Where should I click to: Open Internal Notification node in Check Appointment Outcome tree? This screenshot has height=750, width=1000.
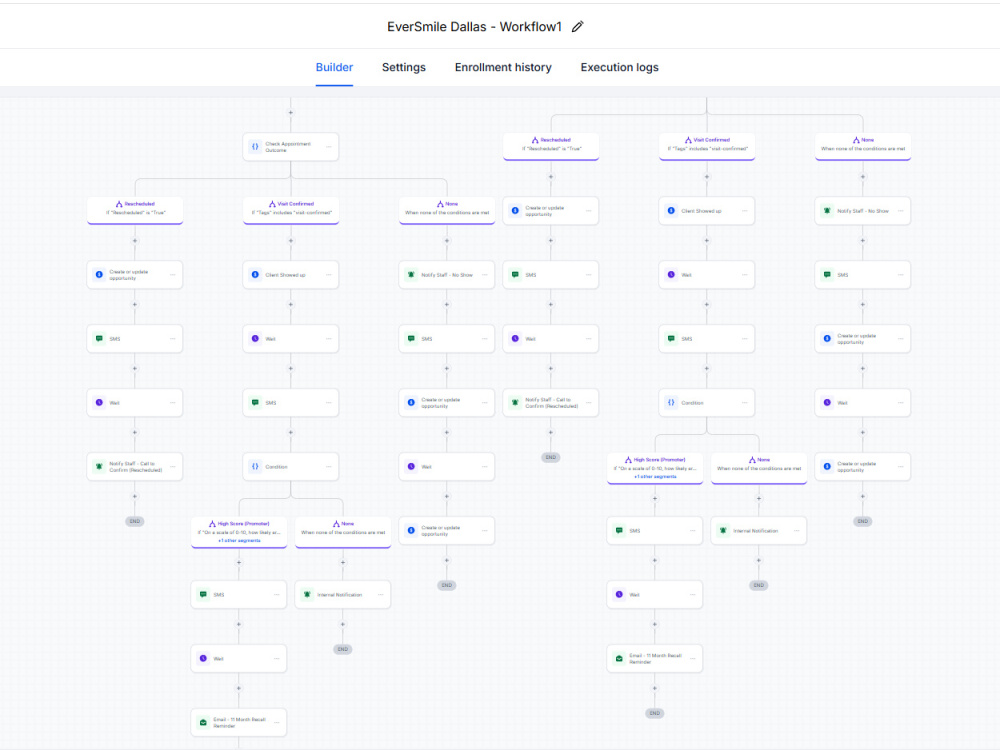tap(343, 594)
